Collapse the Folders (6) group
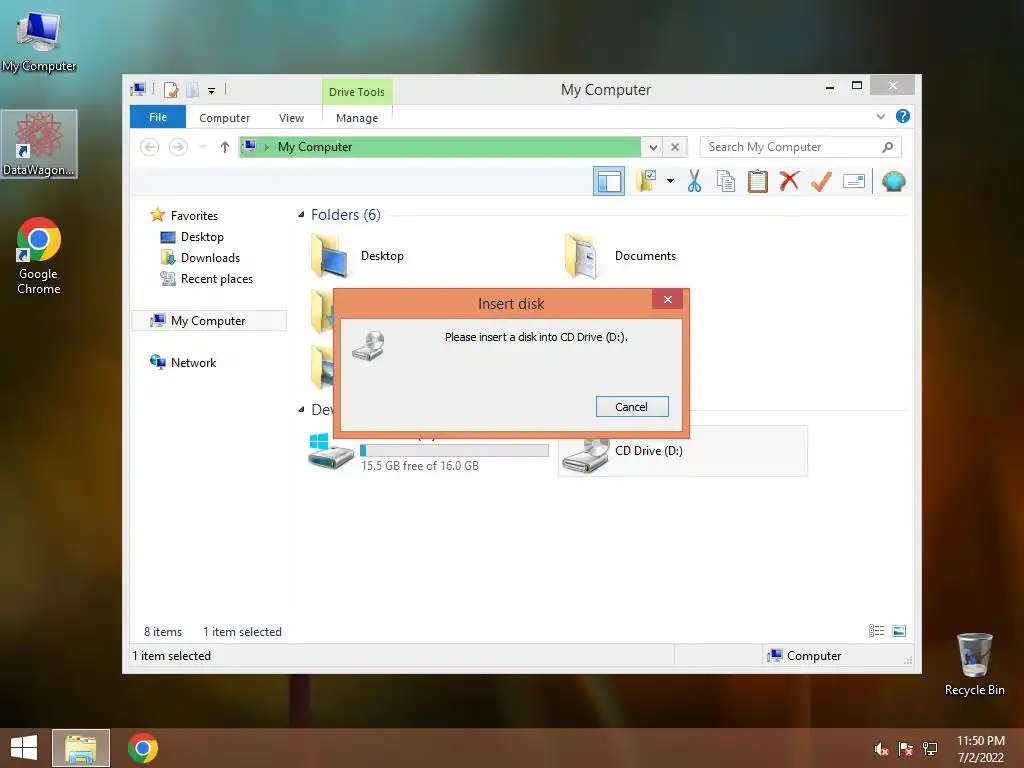Viewport: 1024px width, 768px height. coord(301,215)
